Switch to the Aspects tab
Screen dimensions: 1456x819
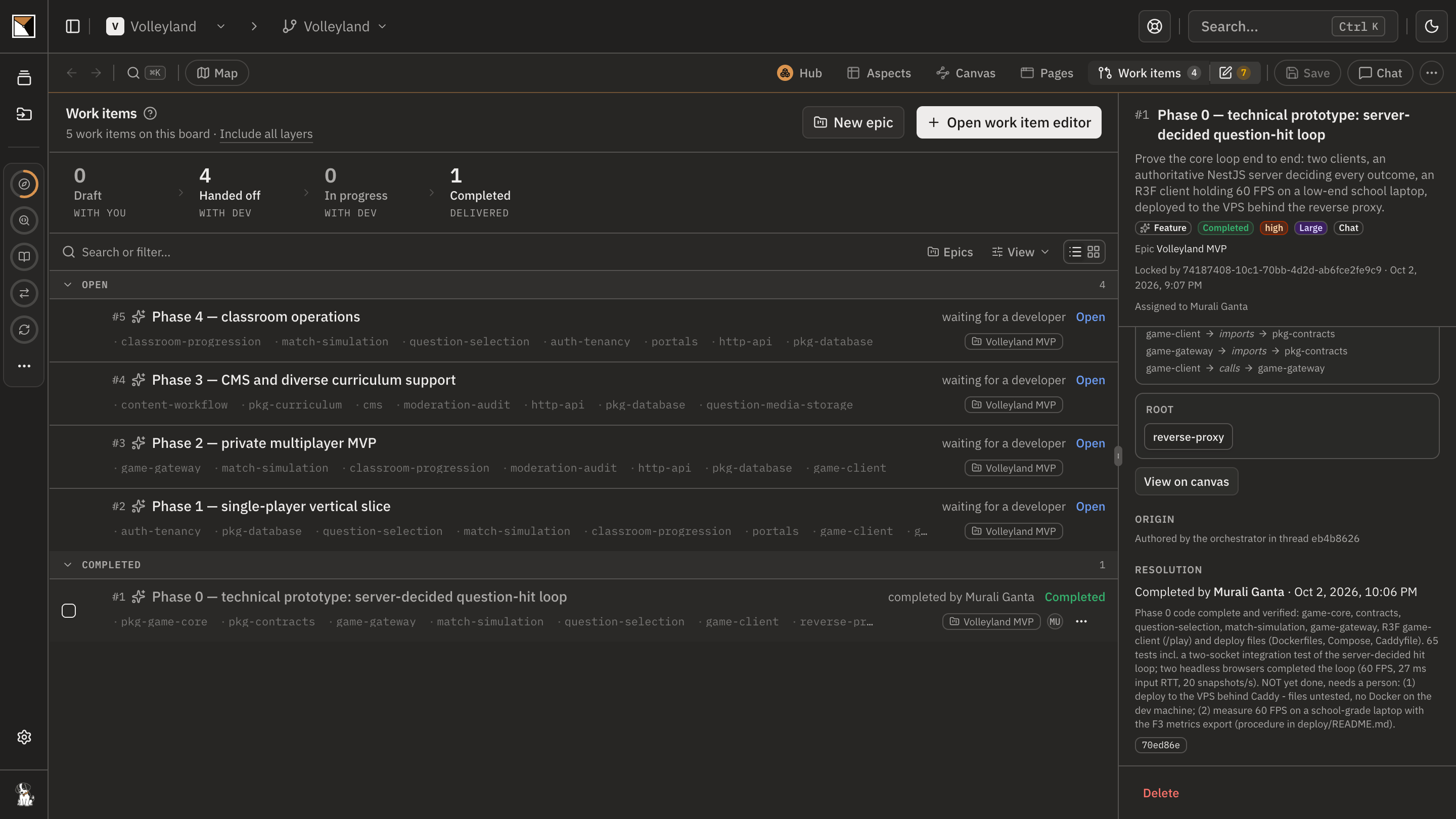pos(879,73)
